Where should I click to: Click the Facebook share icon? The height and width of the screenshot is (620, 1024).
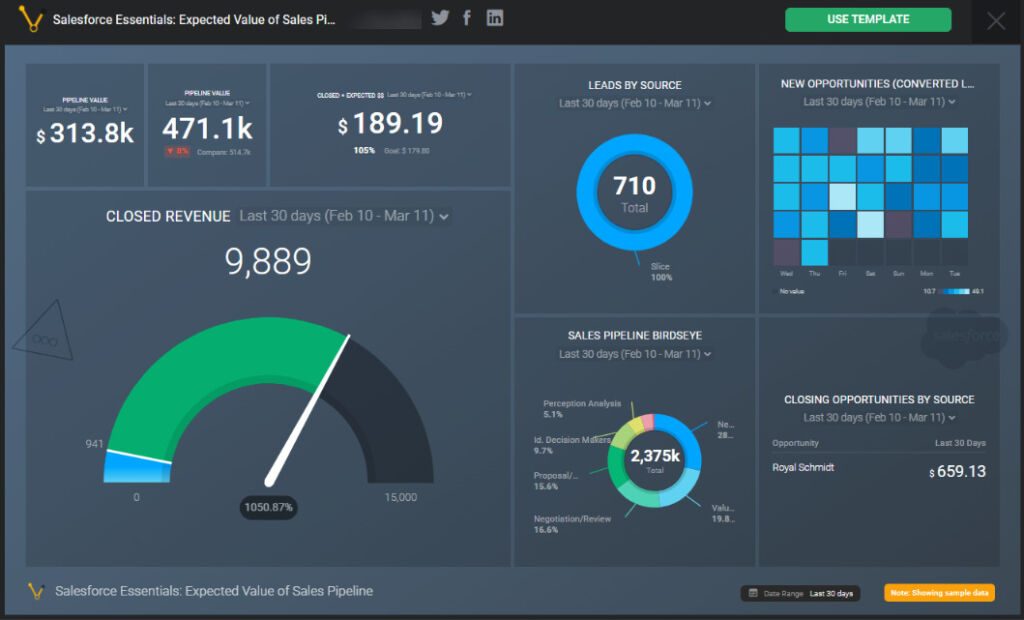pos(467,18)
